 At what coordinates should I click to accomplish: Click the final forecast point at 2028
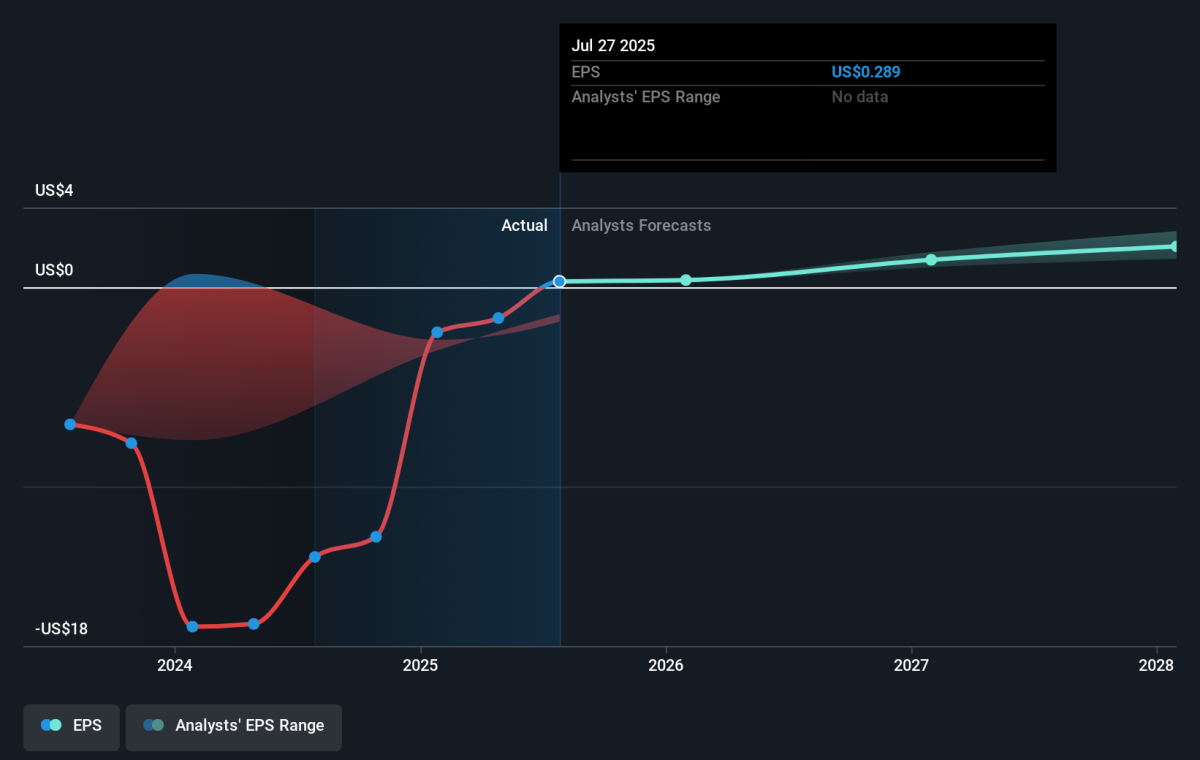(1175, 246)
